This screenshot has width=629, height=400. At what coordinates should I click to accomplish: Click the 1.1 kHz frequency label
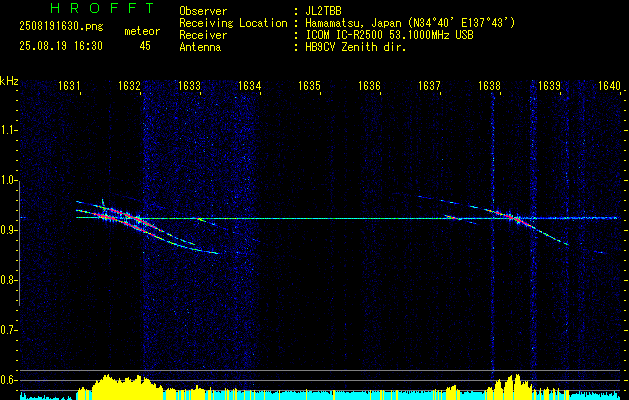[8, 130]
